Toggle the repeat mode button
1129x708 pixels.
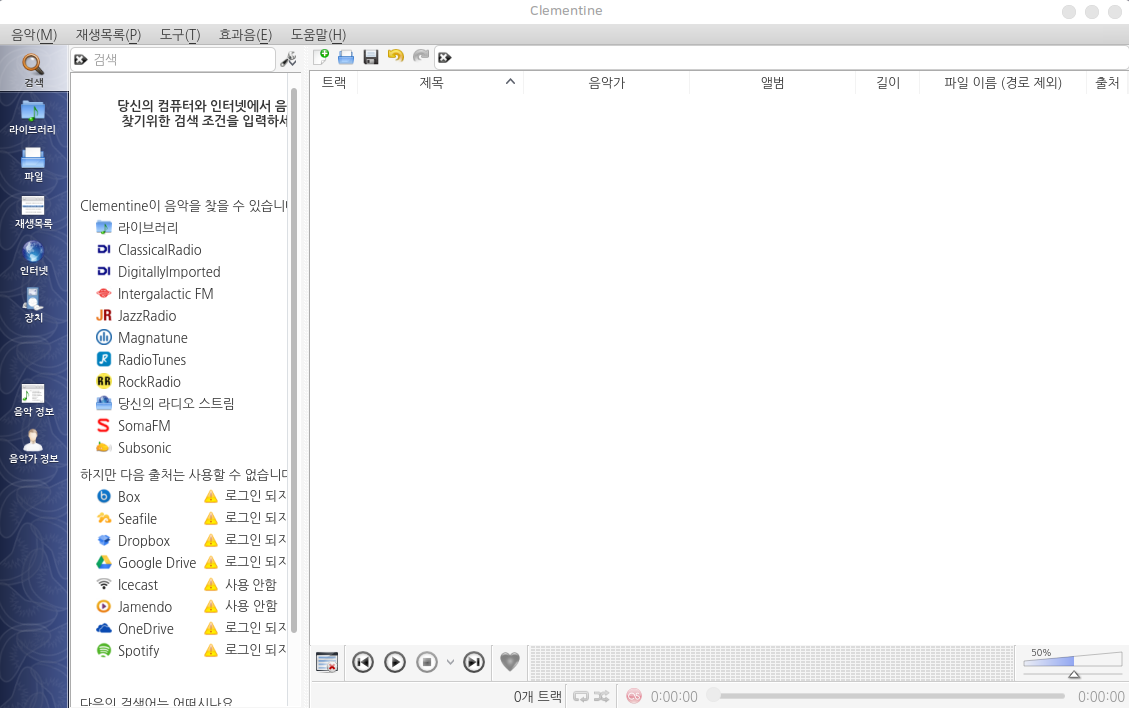pyautogui.click(x=580, y=696)
